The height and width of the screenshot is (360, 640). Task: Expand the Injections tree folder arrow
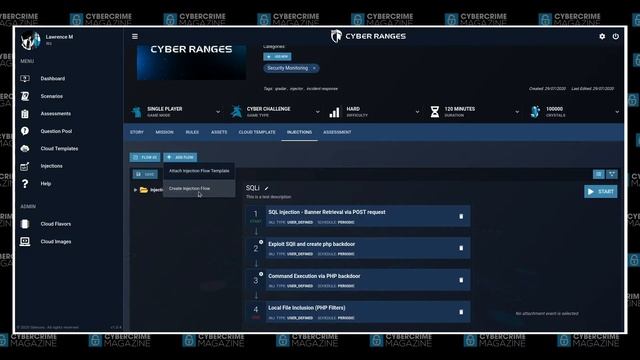click(x=135, y=190)
